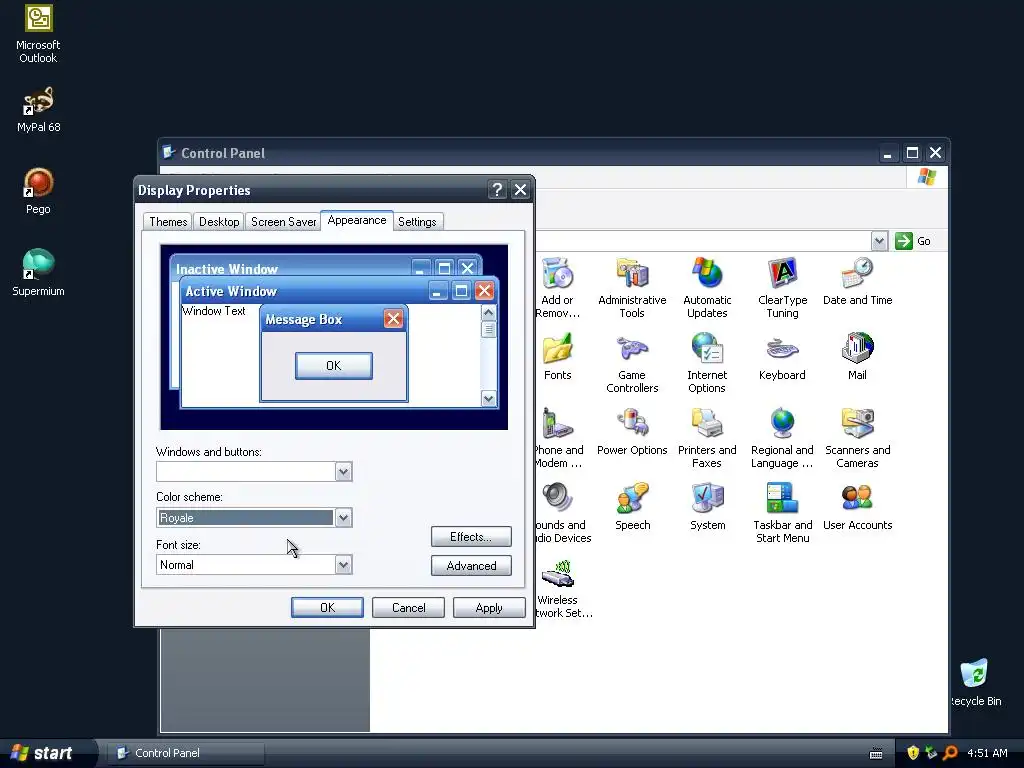Open Scanners and Cameras icon
Image resolution: width=1024 pixels, height=768 pixels.
coord(857,438)
